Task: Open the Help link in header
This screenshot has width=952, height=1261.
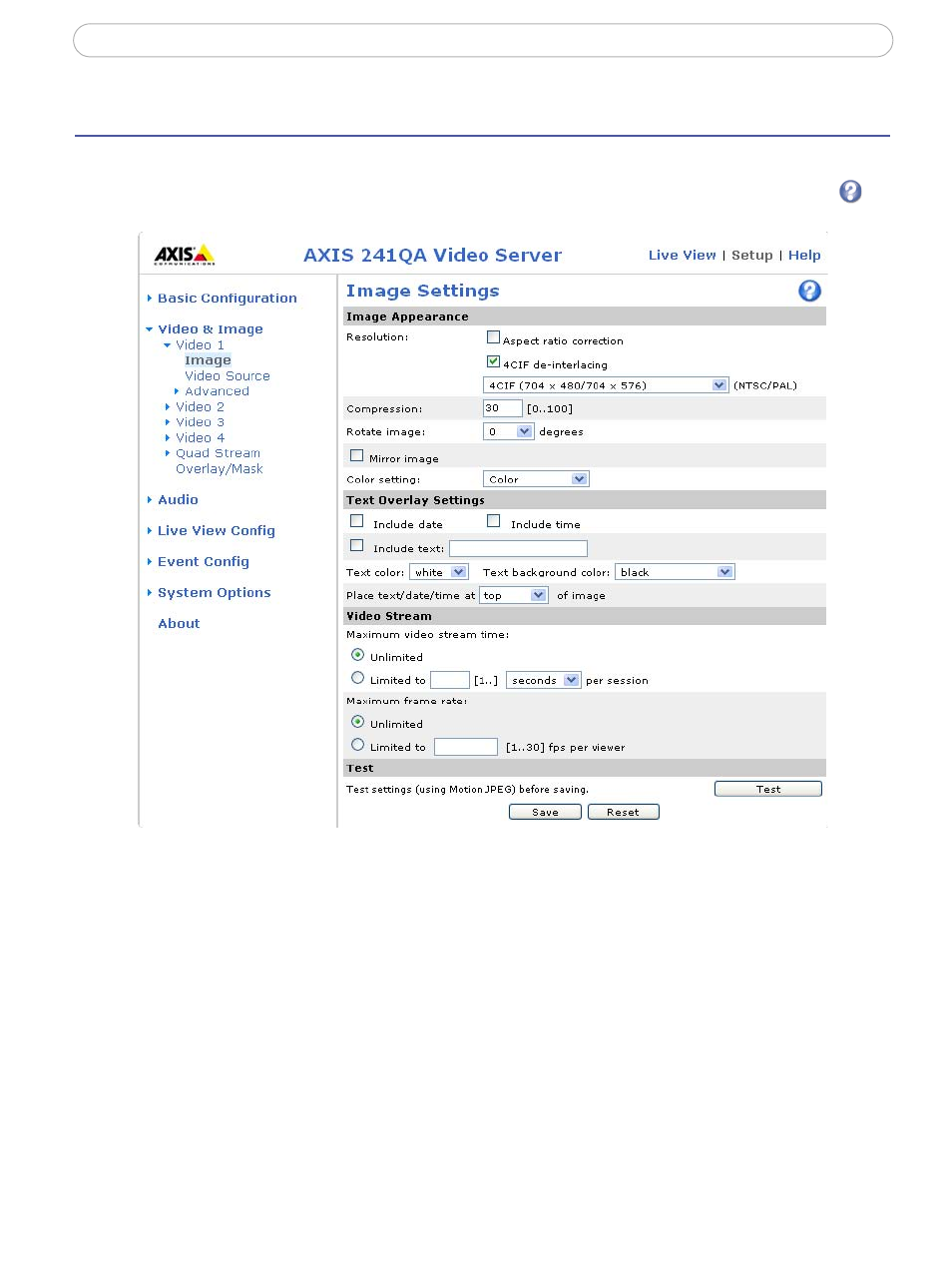Action: 804,255
